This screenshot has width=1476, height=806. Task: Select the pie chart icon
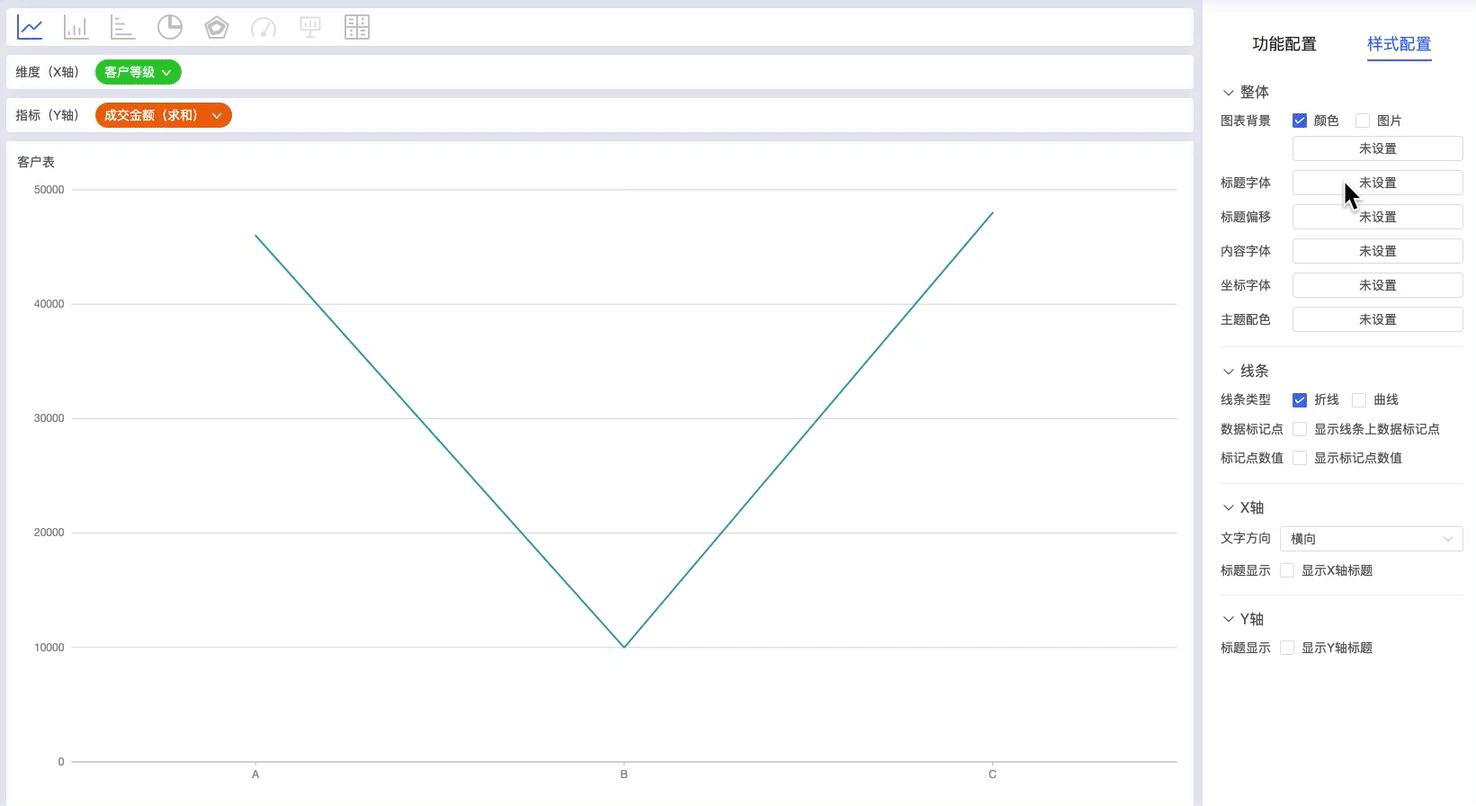click(170, 28)
